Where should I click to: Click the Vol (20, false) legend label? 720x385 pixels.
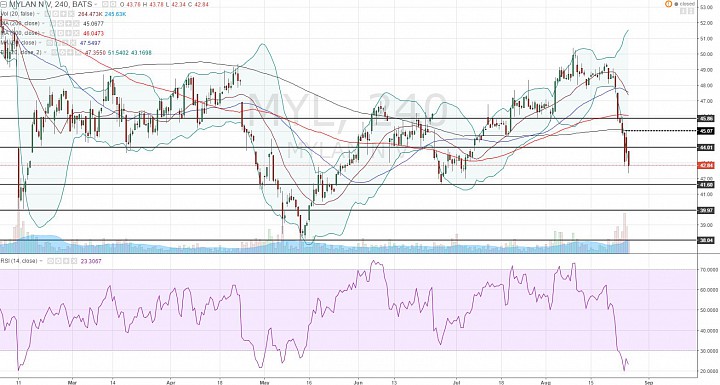(x=17, y=14)
